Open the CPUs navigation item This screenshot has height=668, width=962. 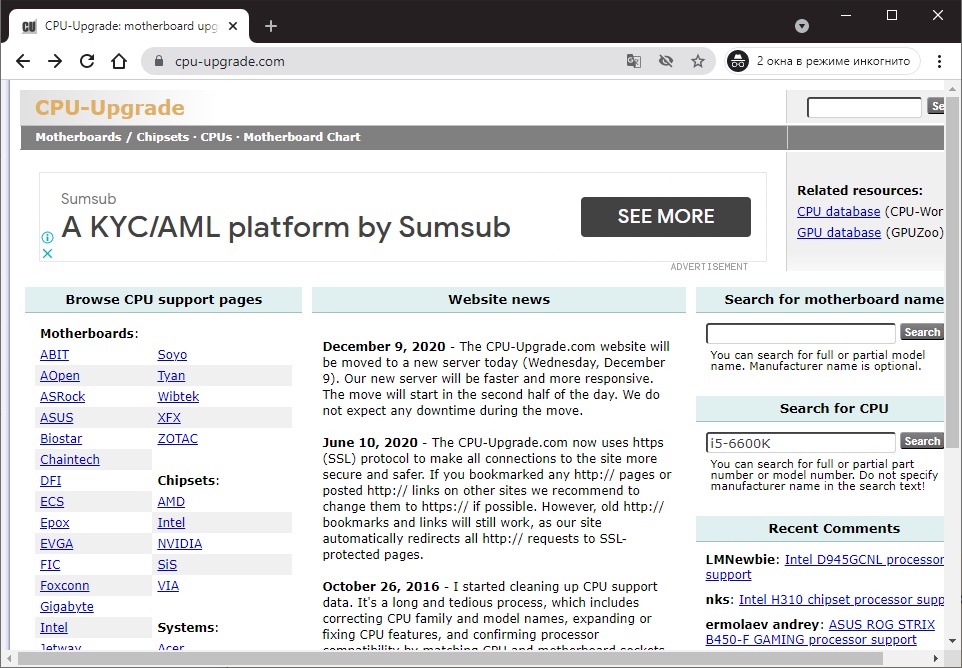pos(216,137)
